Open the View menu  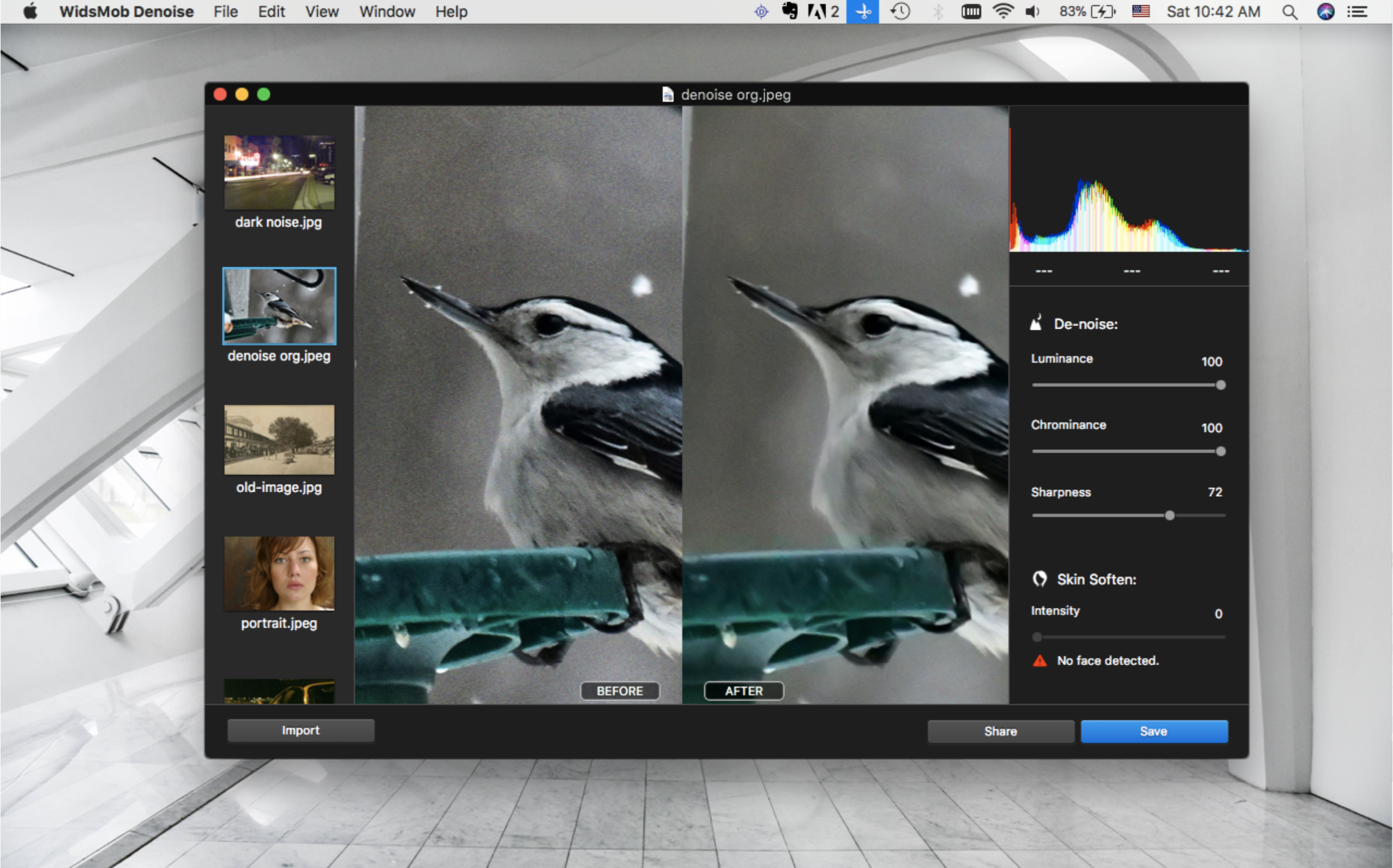point(322,12)
